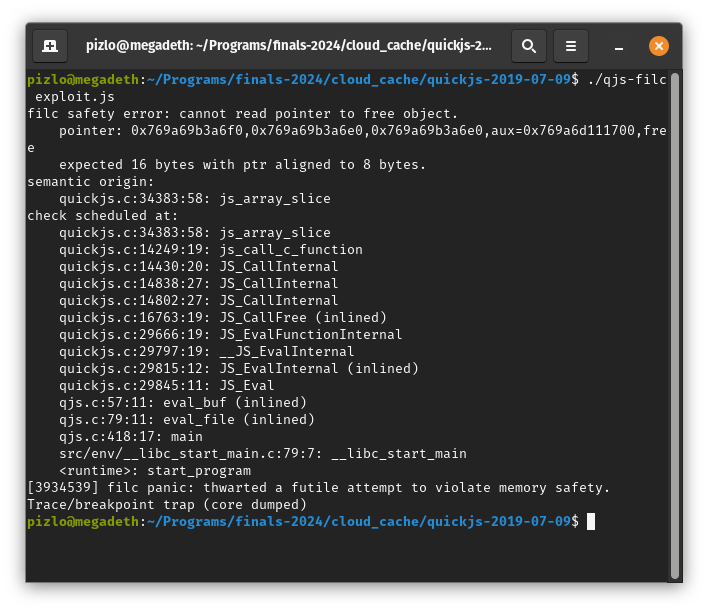The width and height of the screenshot is (708, 611).
Task: Click the 'filc safety error' message line
Action: (x=242, y=114)
